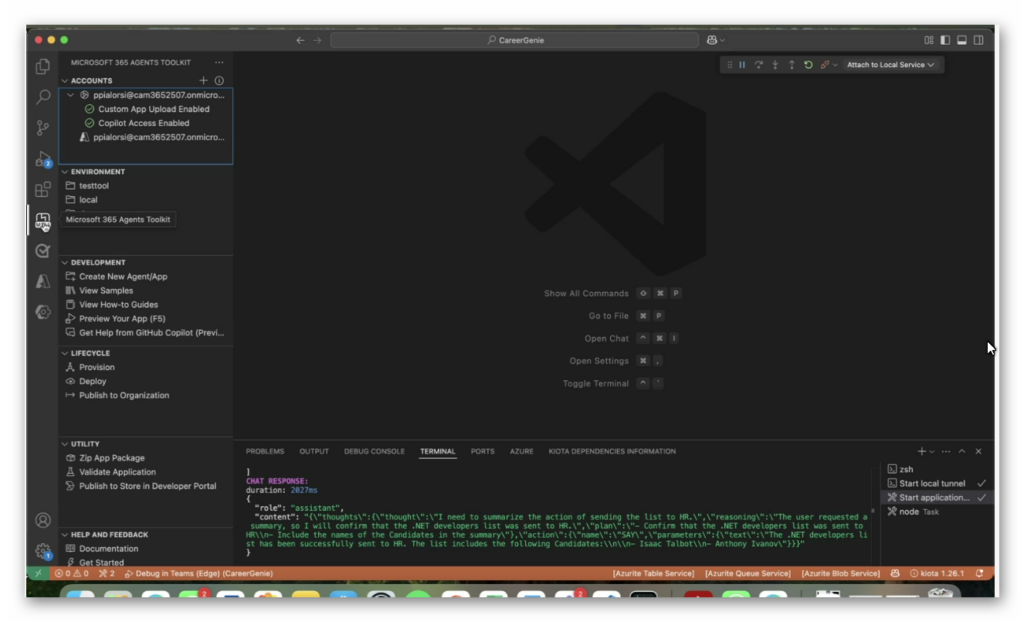This screenshot has width=1024, height=622.
Task: Open Documentation under Help and Feedback
Action: (x=108, y=549)
